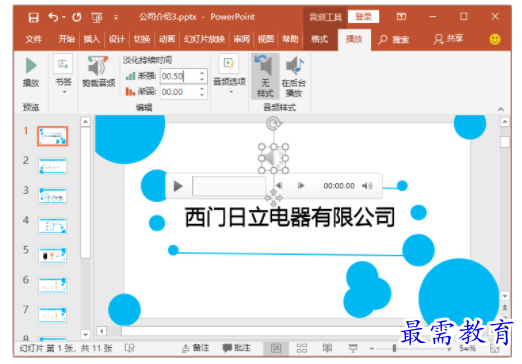Open the 视图 tab
Viewport: 522px width, 364px height.
pyautogui.click(x=266, y=39)
